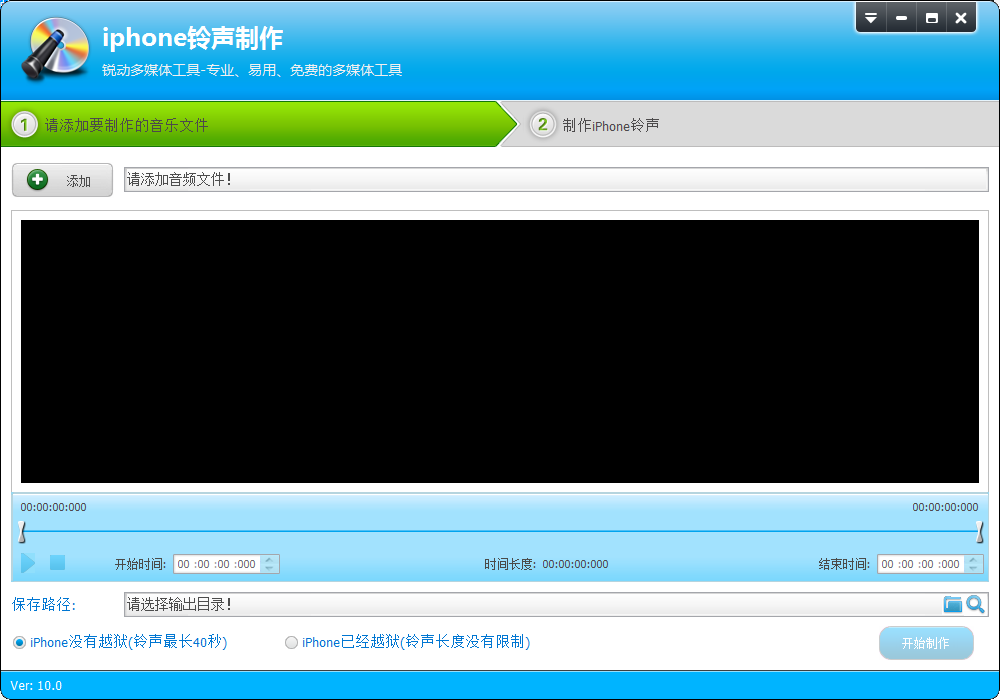
Task: Click the magnifier icon beside output path
Action: (975, 604)
